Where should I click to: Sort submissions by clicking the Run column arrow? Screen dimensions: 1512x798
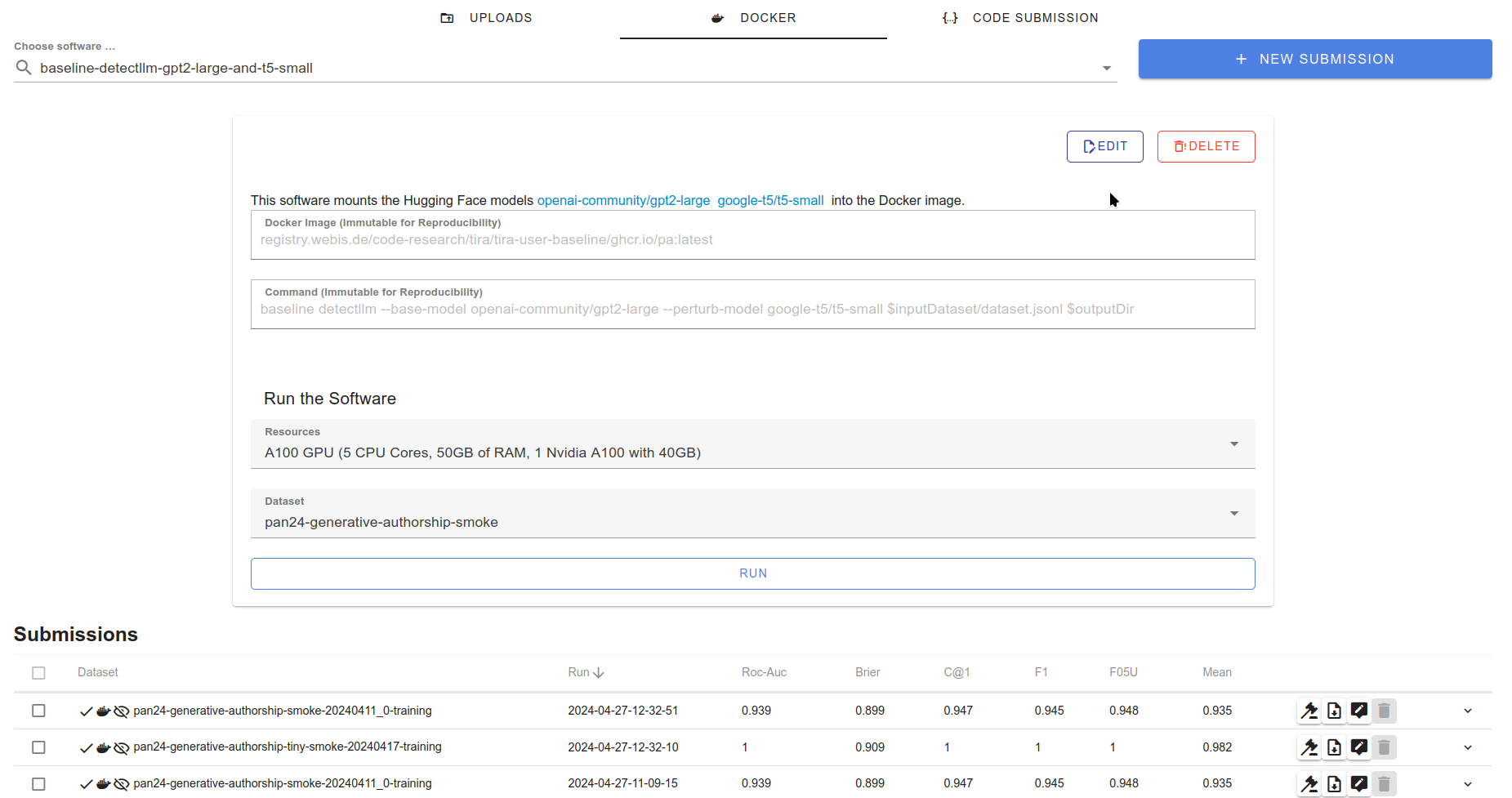pos(599,671)
